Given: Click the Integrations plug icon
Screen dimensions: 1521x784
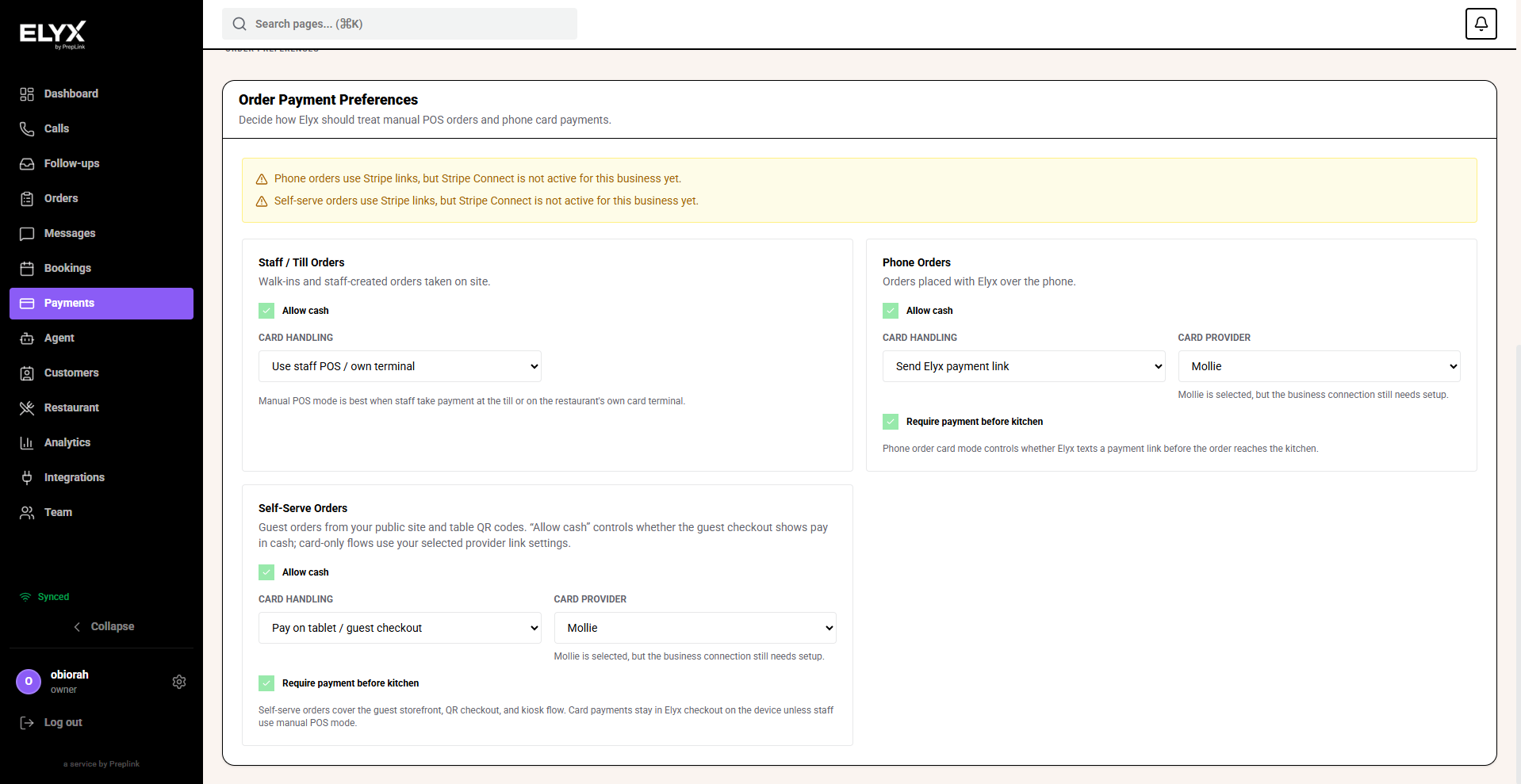Looking at the screenshot, I should (27, 478).
